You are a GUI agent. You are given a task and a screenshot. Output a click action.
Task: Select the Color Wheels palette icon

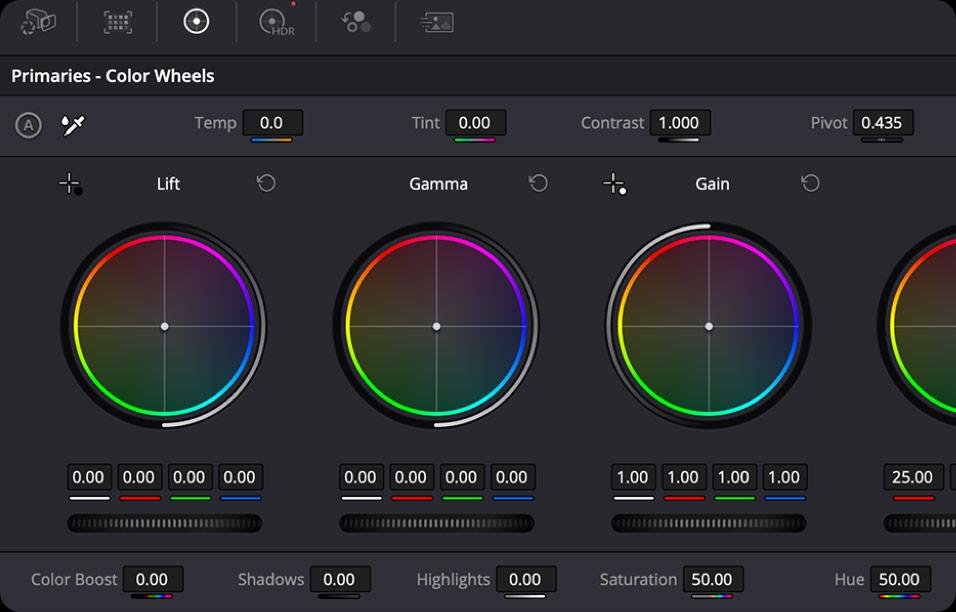click(x=196, y=21)
